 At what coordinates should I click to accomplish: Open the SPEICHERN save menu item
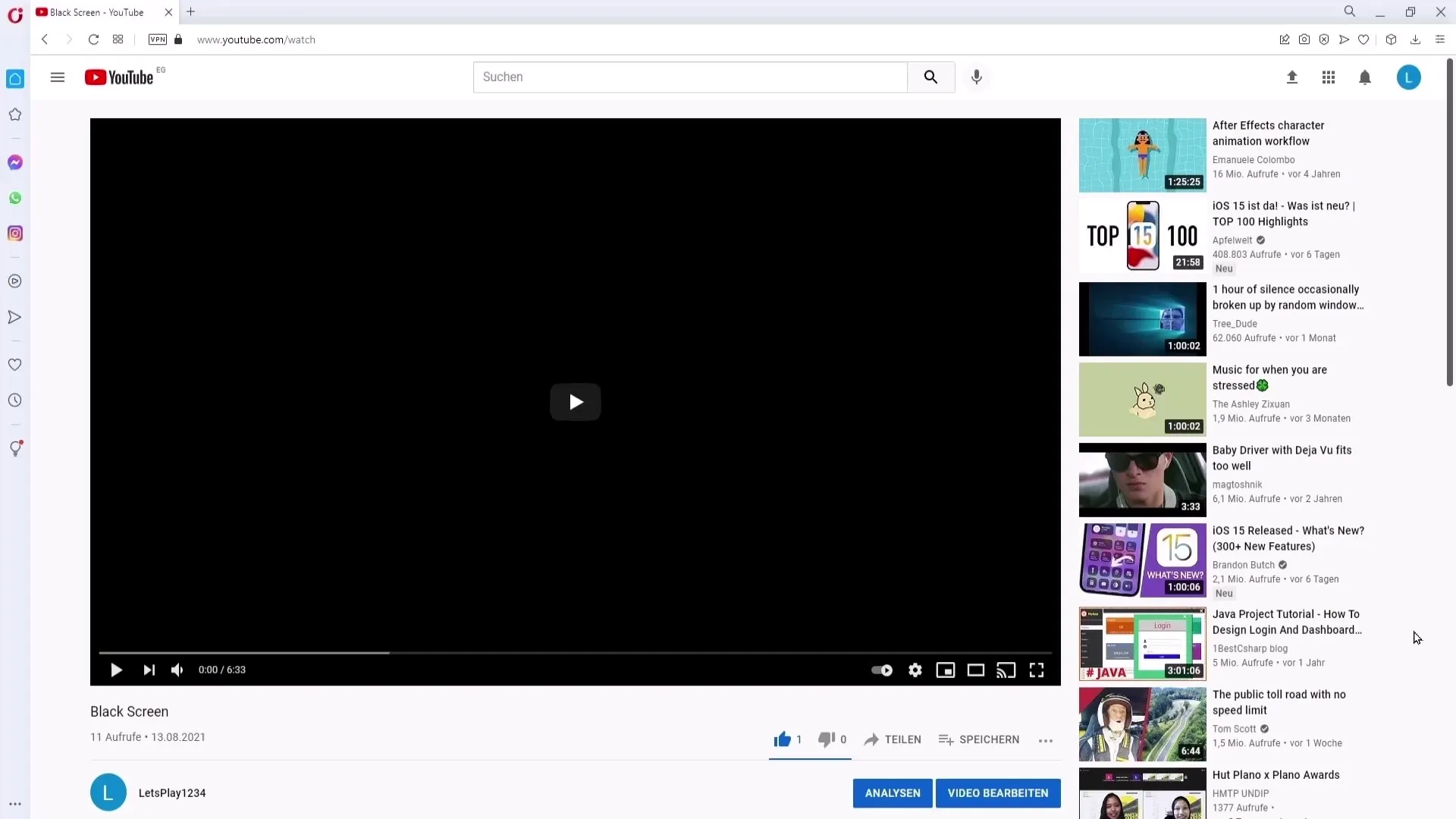[x=979, y=739]
